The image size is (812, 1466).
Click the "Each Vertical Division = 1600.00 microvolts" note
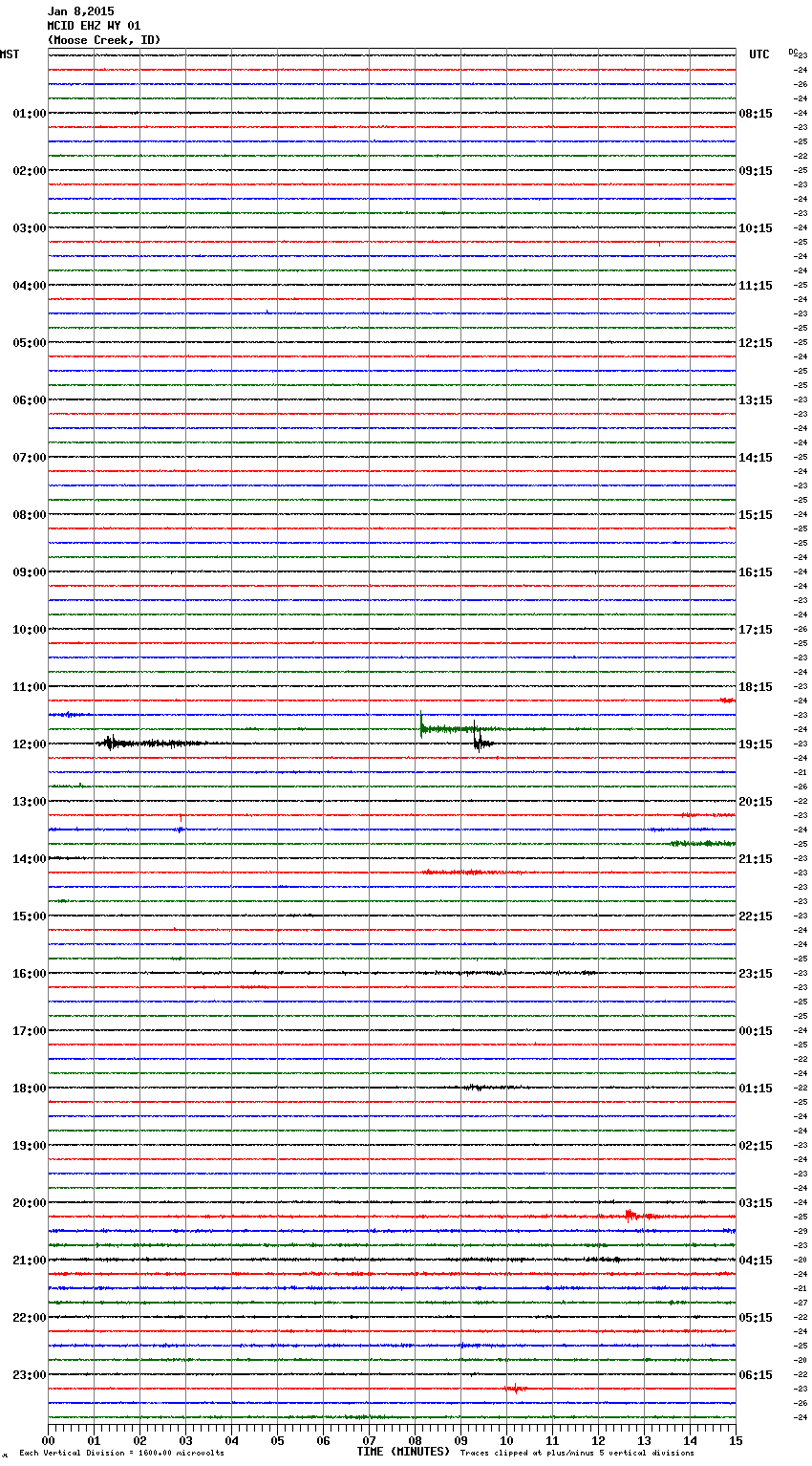click(121, 1454)
